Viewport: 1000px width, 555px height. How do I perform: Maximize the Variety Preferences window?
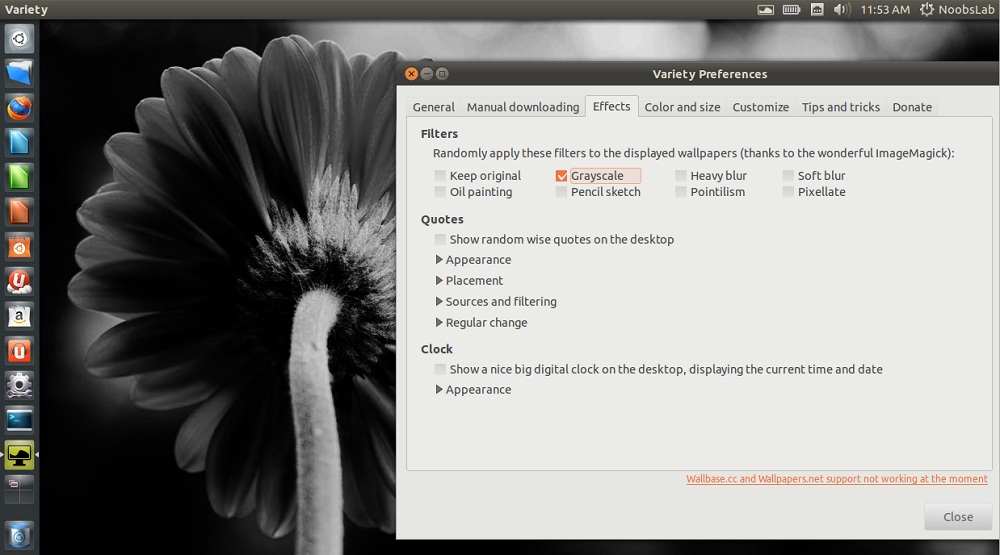click(442, 74)
